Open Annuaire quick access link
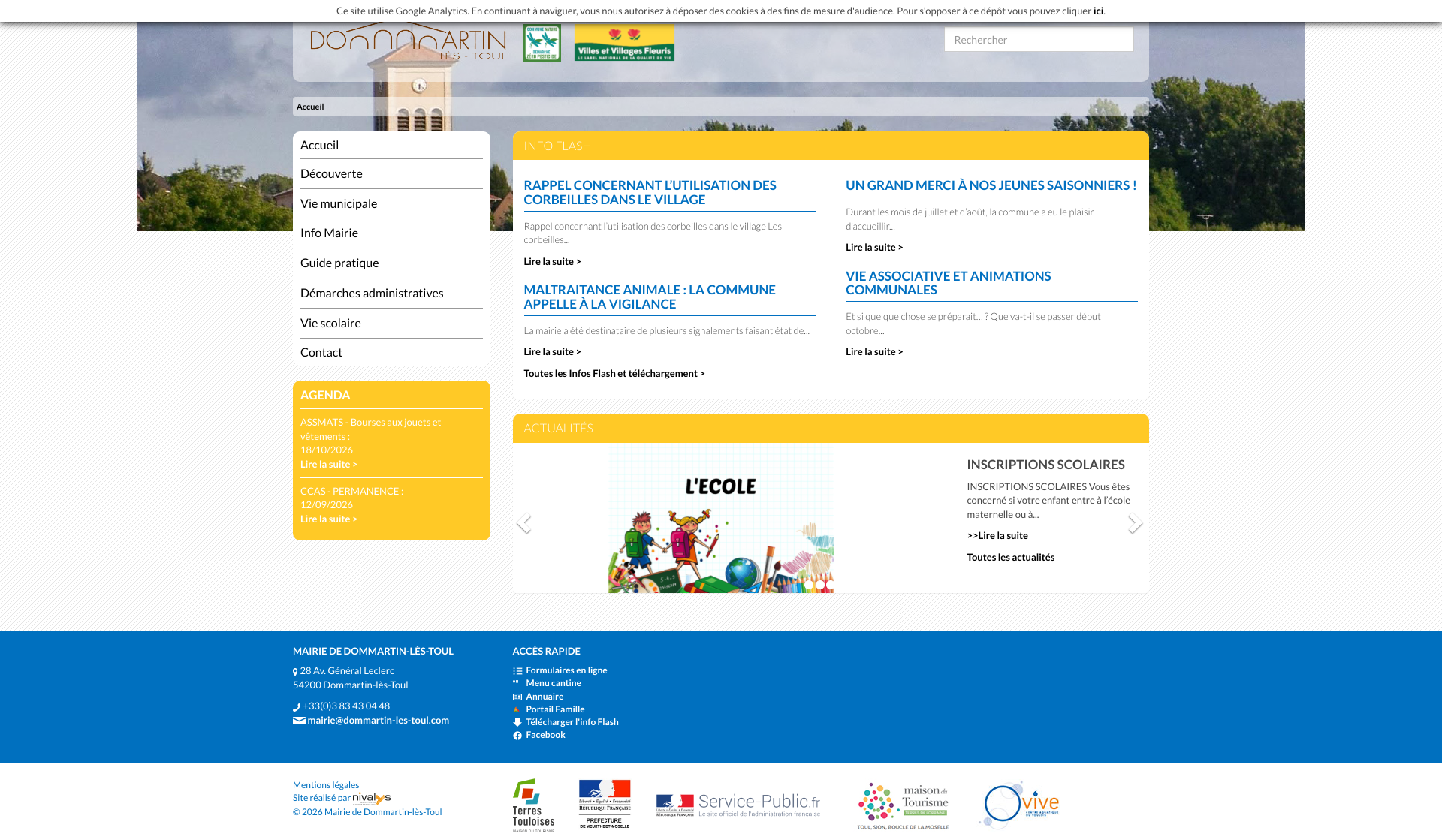The height and width of the screenshot is (840, 1442). pos(545,697)
